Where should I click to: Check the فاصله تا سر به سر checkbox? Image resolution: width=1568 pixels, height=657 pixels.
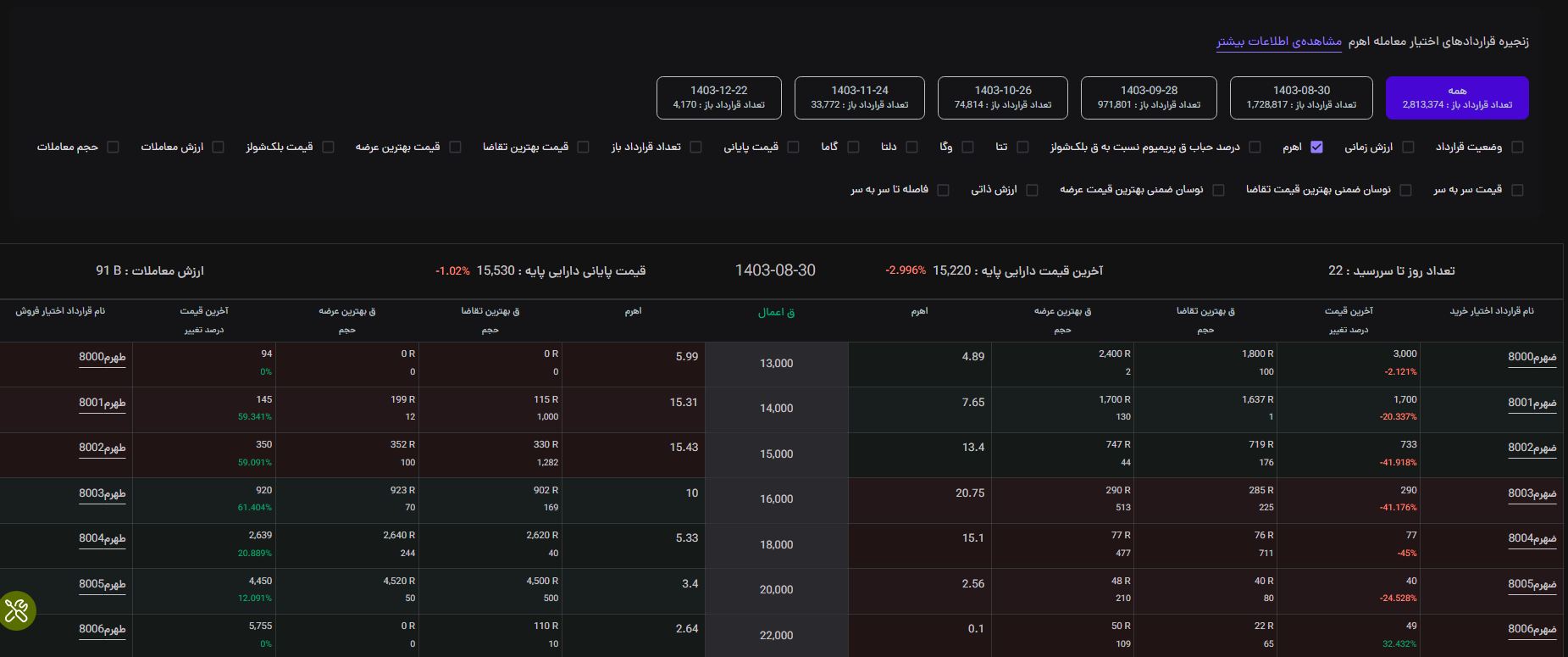(x=943, y=190)
